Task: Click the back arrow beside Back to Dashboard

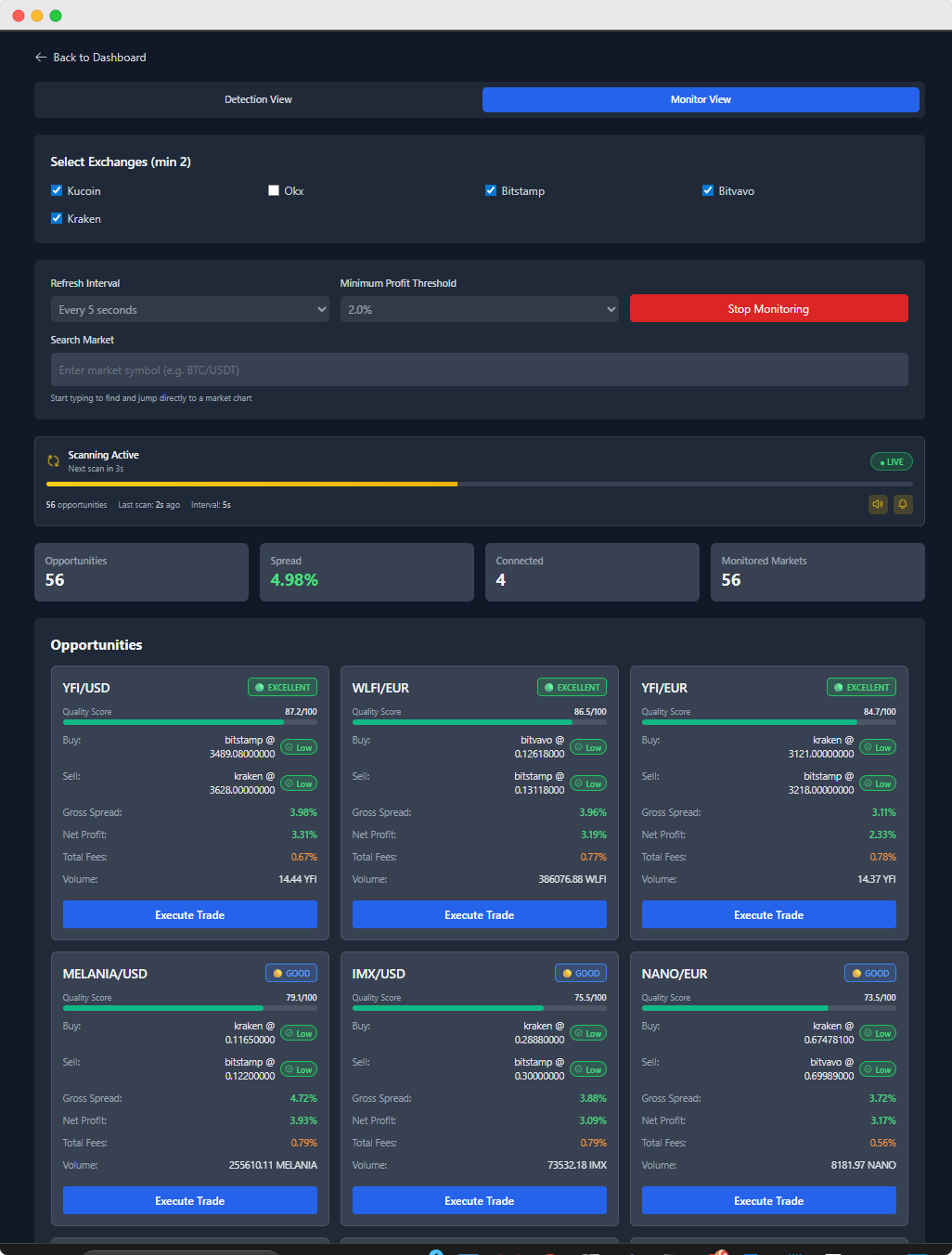Action: pyautogui.click(x=40, y=57)
